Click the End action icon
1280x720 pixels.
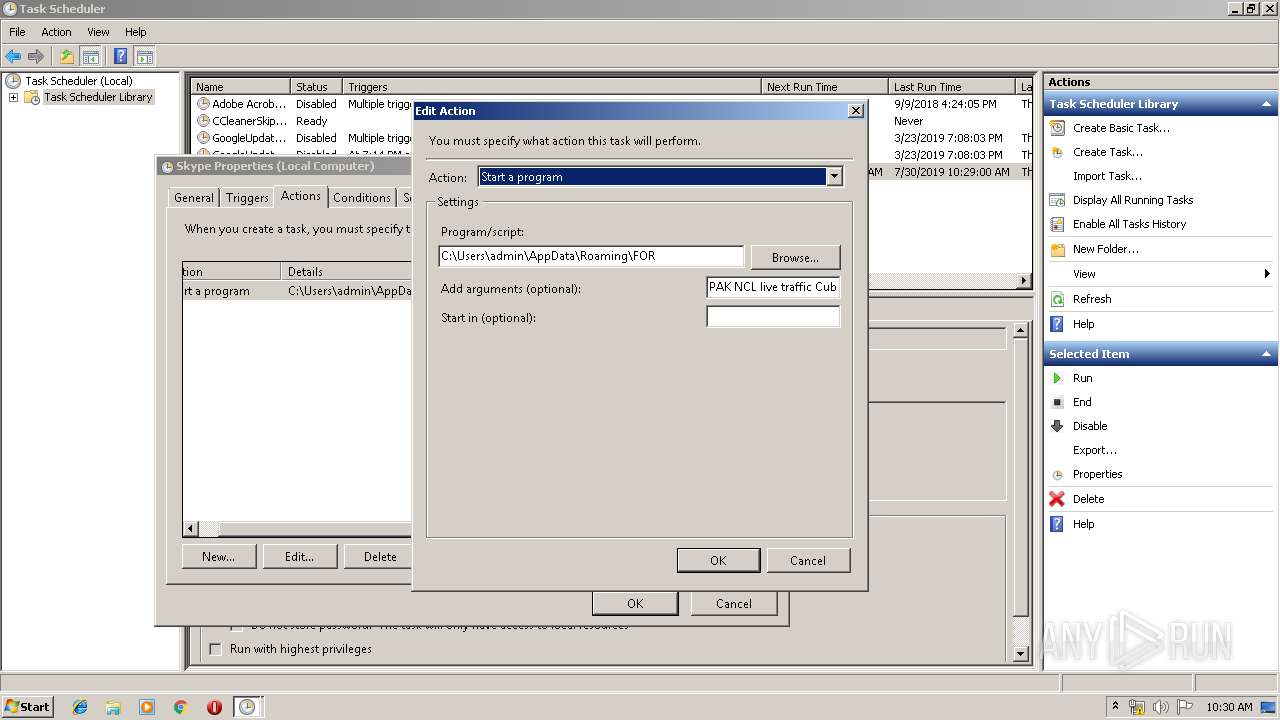click(1057, 402)
